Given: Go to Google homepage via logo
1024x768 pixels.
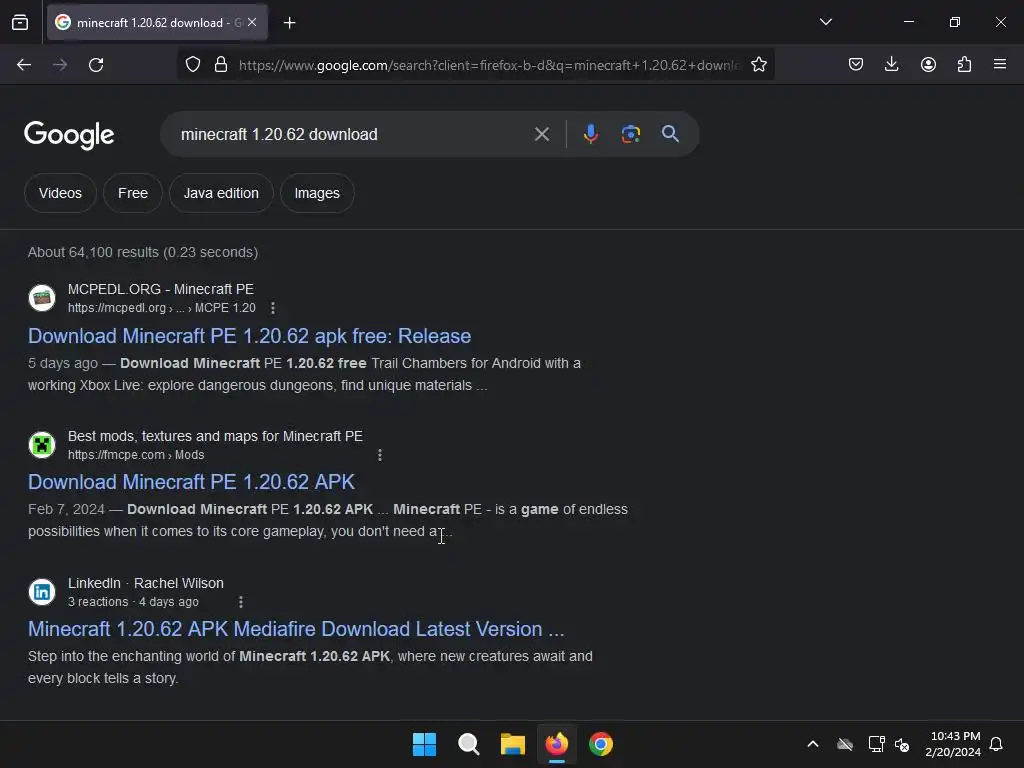Looking at the screenshot, I should point(69,135).
